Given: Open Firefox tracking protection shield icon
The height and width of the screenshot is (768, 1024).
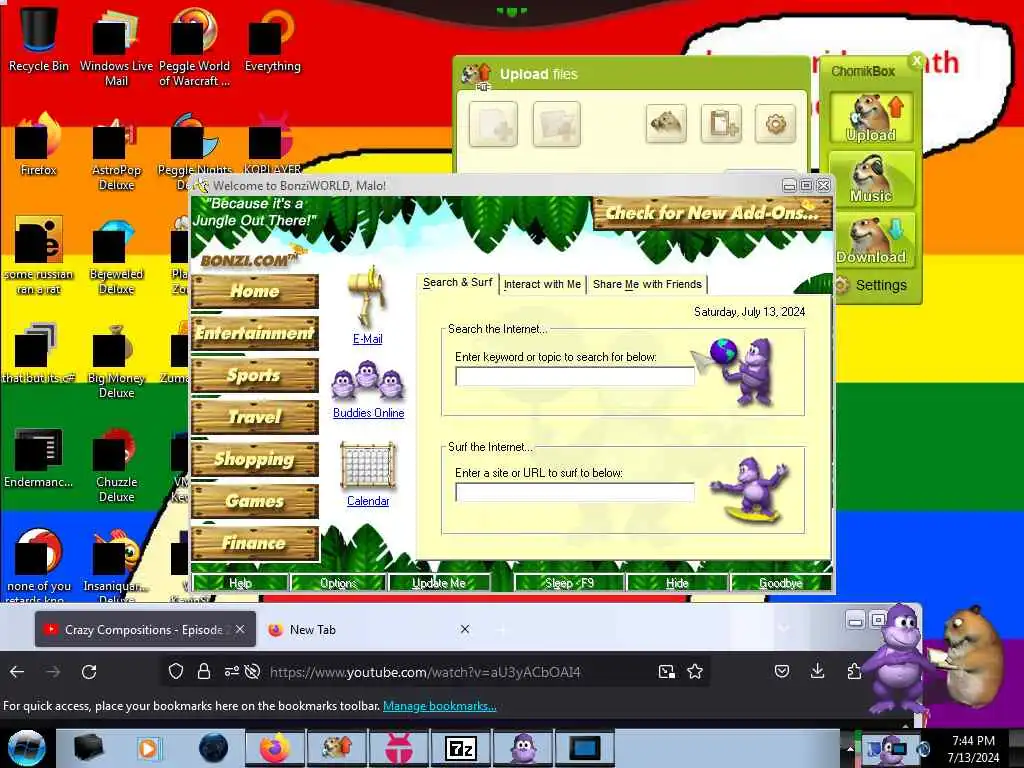Looking at the screenshot, I should 176,671.
